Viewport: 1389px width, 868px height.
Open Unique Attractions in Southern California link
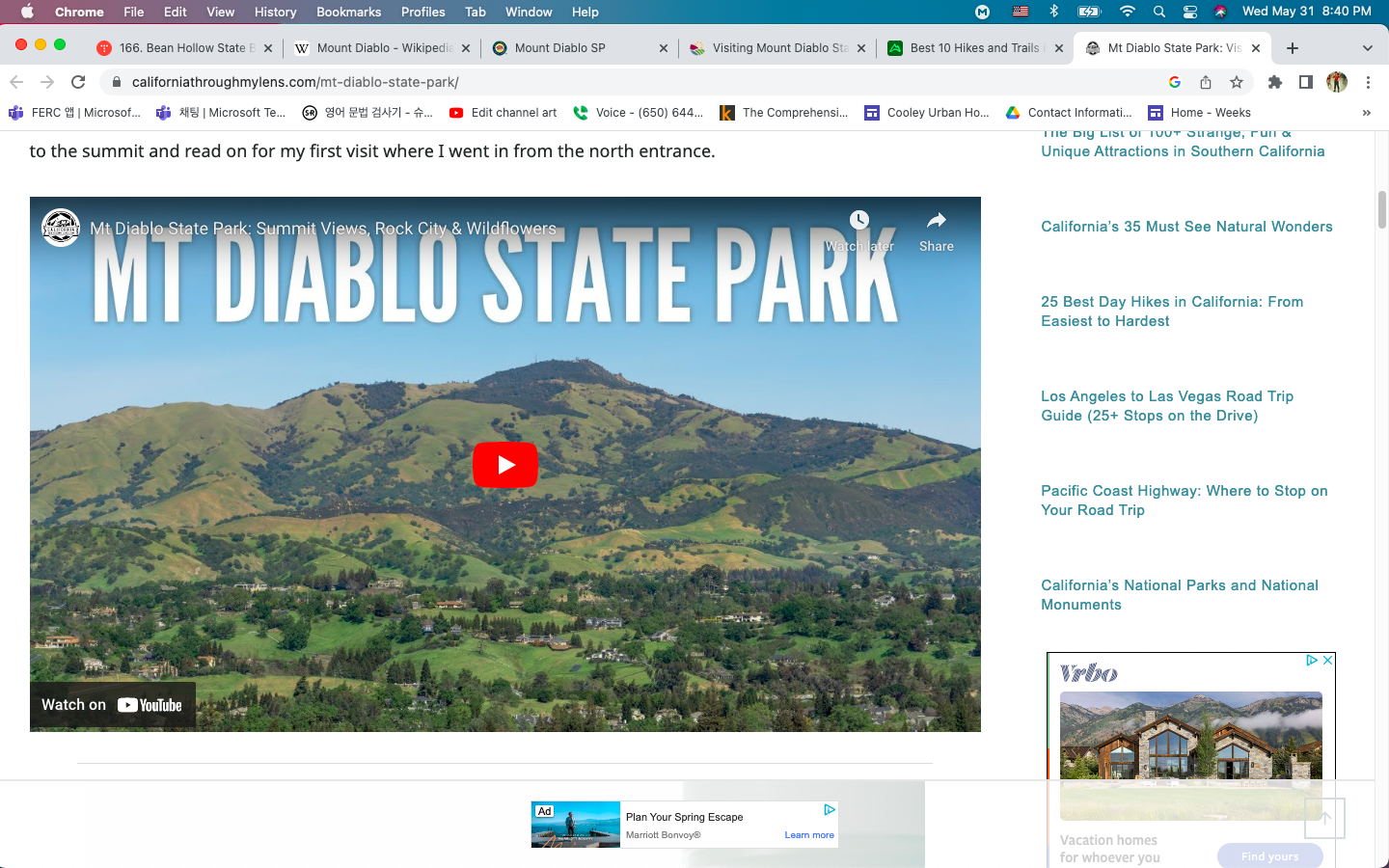pyautogui.click(x=1183, y=143)
